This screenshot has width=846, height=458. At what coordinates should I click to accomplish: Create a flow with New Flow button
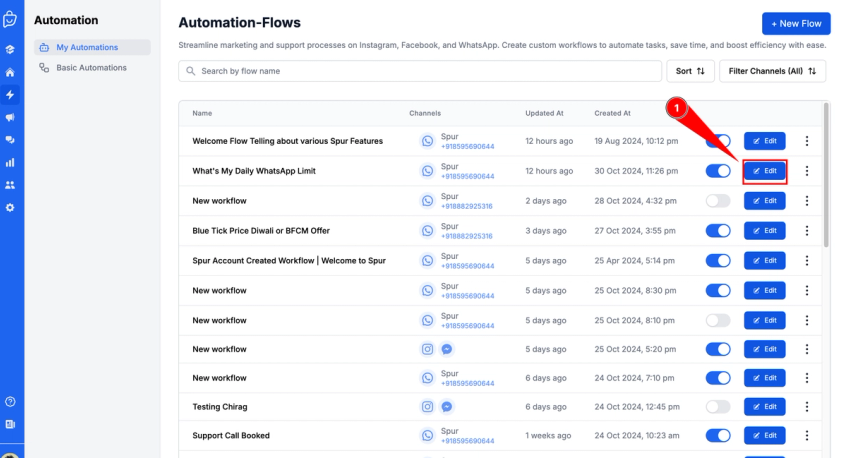pyautogui.click(x=796, y=24)
